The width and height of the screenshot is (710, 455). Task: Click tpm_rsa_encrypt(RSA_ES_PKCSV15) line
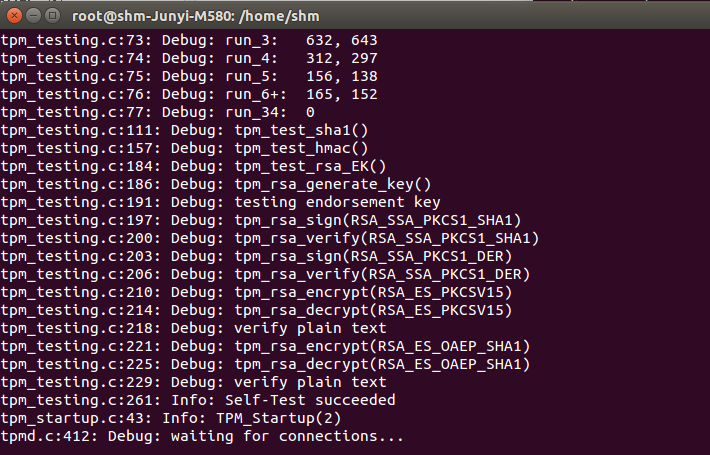[x=256, y=292]
